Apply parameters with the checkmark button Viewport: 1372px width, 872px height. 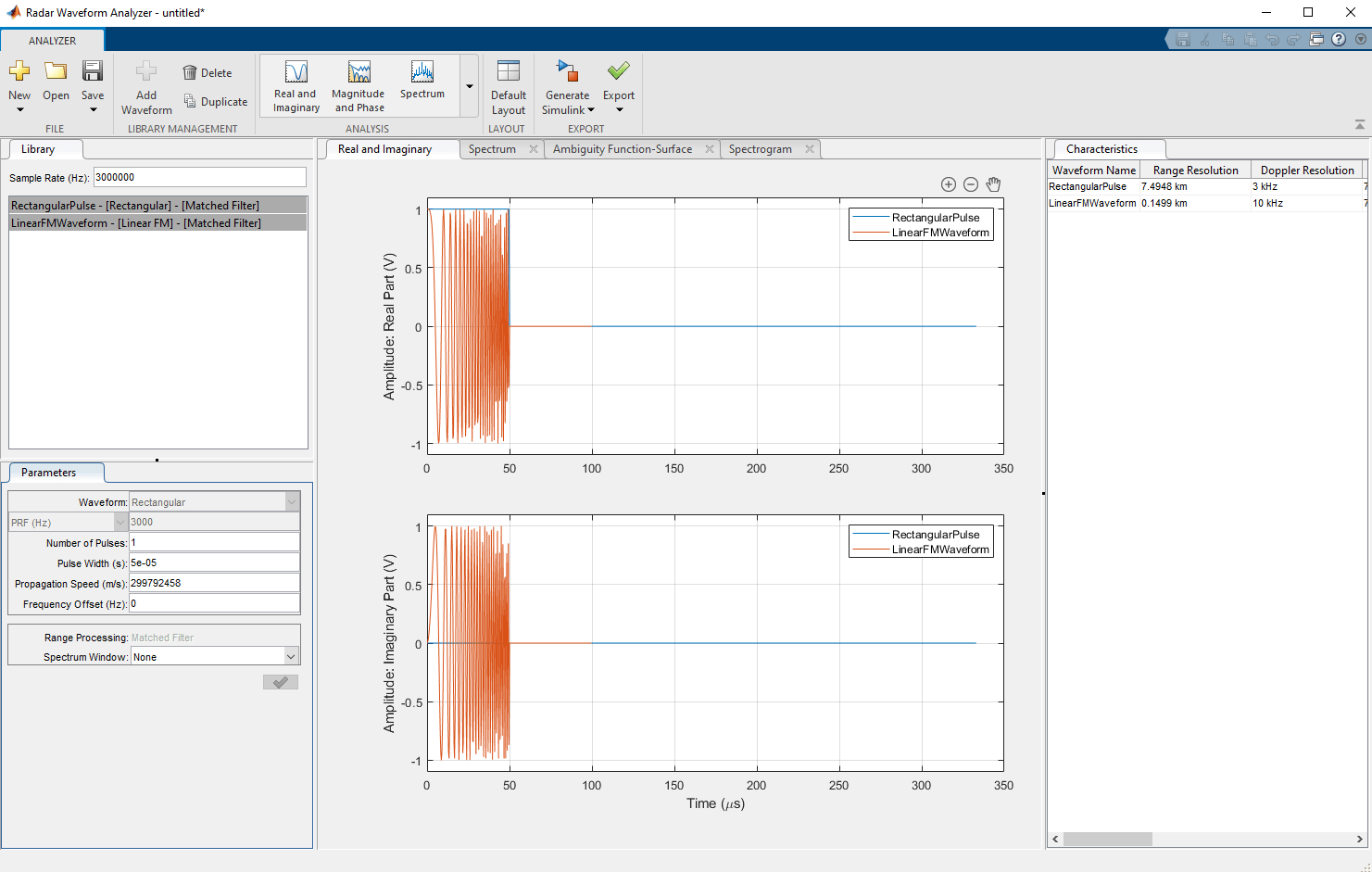pyautogui.click(x=280, y=681)
